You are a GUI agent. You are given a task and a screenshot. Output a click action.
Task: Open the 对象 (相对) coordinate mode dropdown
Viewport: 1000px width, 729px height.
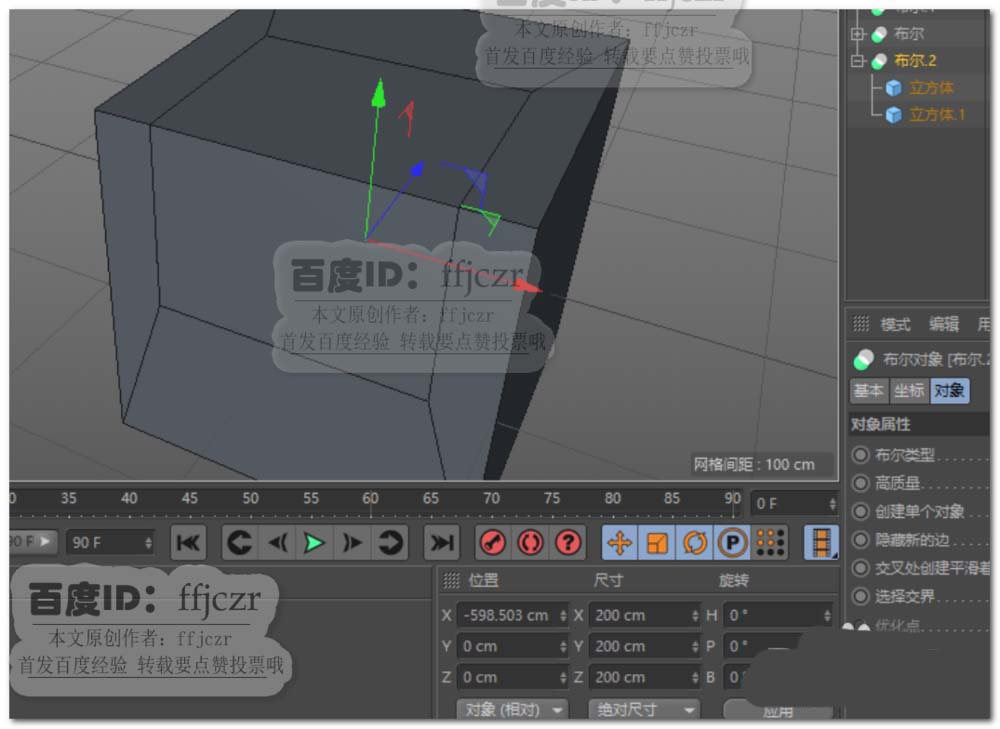[x=511, y=709]
